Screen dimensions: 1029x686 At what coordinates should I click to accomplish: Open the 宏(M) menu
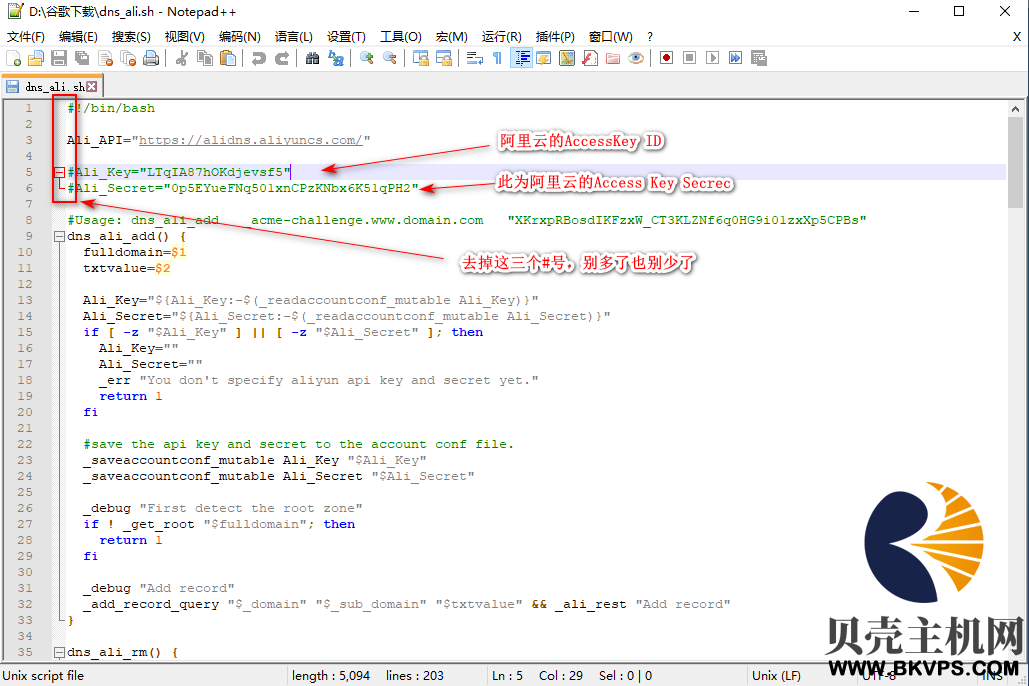point(452,37)
